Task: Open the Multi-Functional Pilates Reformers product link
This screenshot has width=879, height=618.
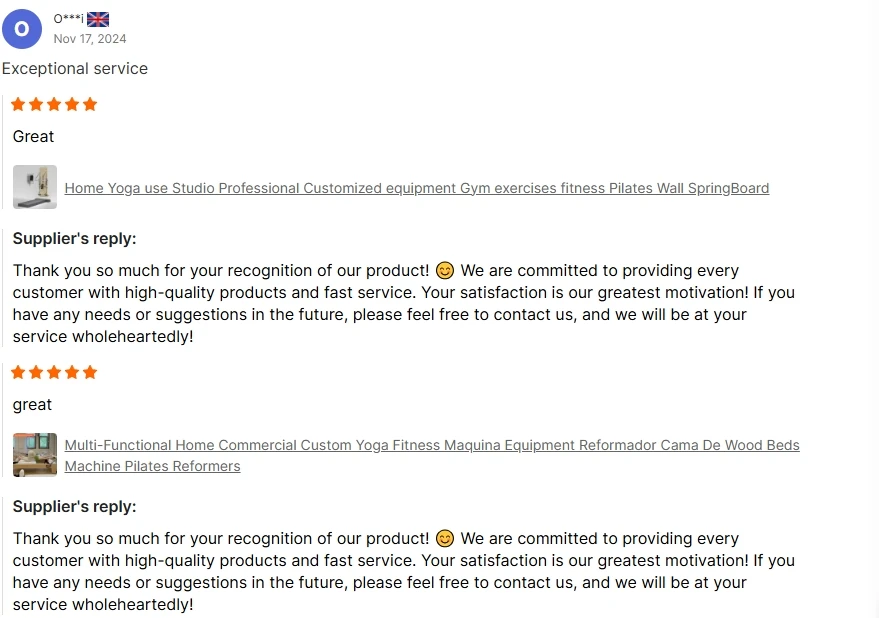Action: click(x=431, y=445)
